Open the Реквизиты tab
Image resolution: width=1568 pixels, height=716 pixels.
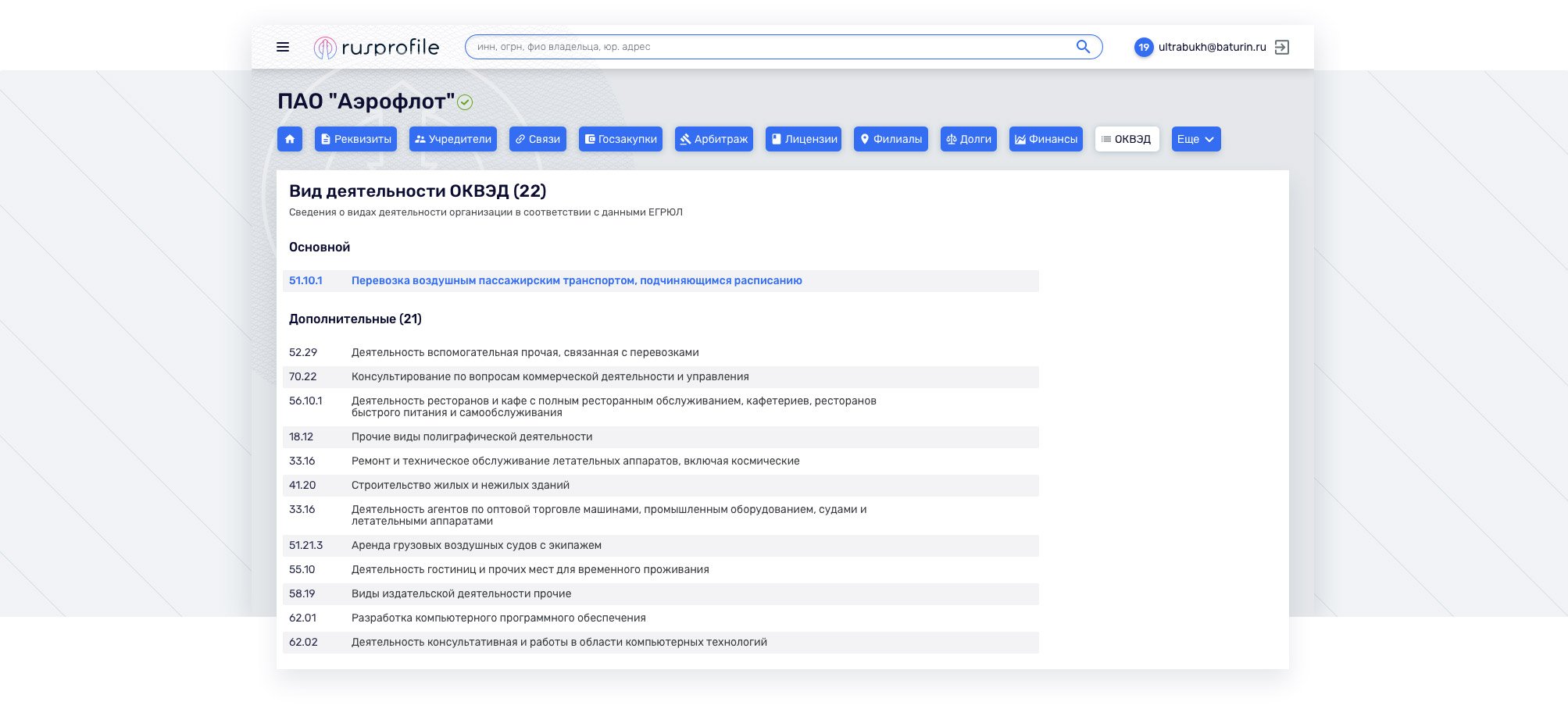[x=355, y=139]
